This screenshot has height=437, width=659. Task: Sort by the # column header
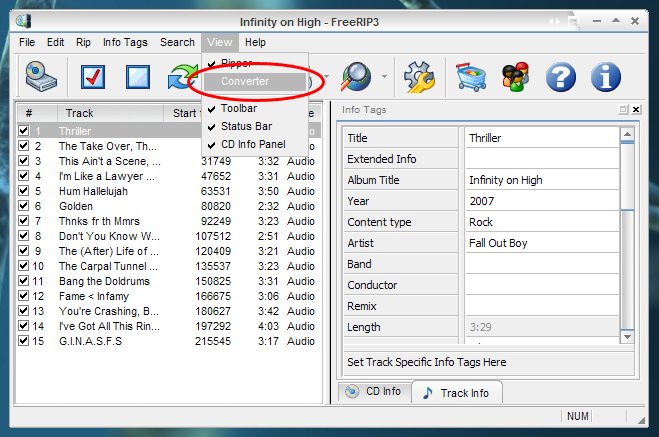click(37, 113)
